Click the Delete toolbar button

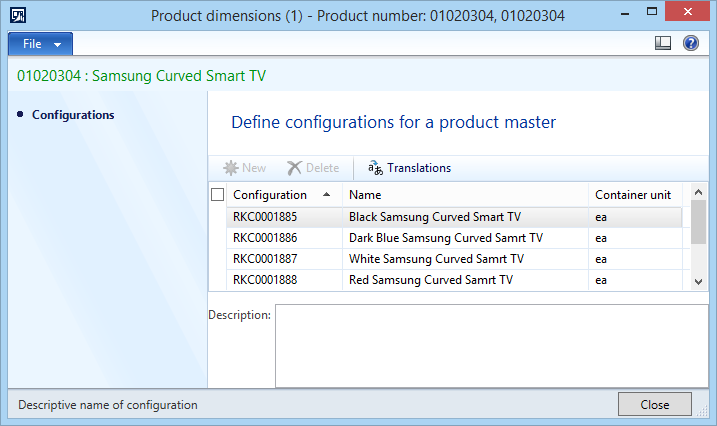tap(313, 168)
